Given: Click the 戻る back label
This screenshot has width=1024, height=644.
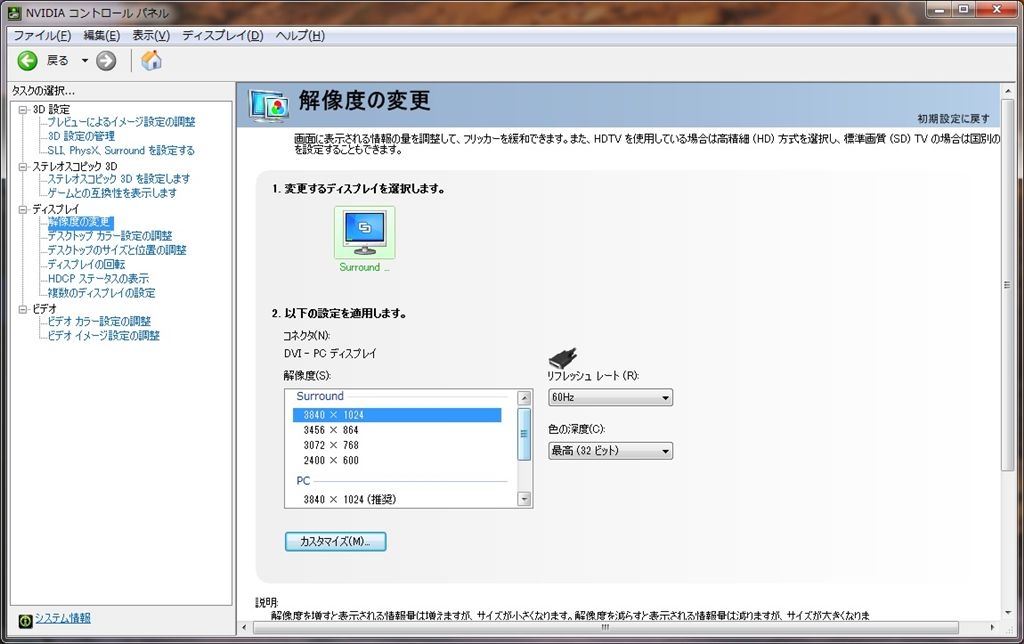Looking at the screenshot, I should (x=57, y=61).
